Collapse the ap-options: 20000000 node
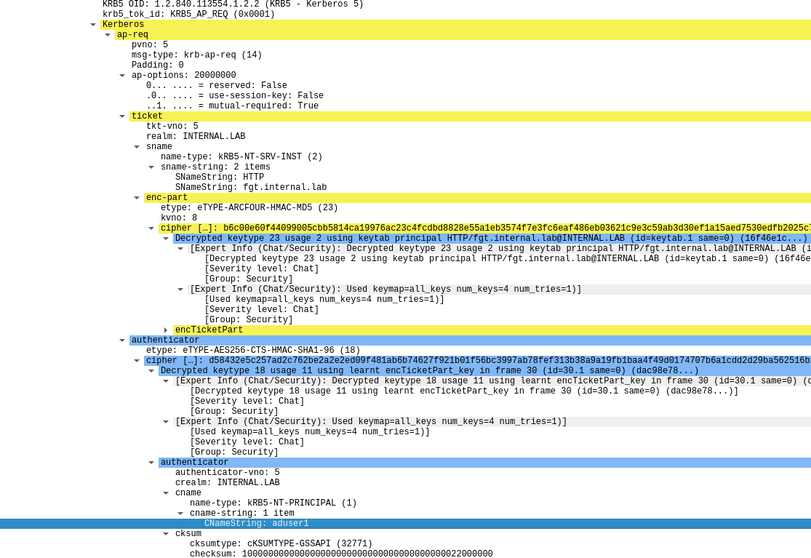This screenshot has width=811, height=558. (122, 76)
